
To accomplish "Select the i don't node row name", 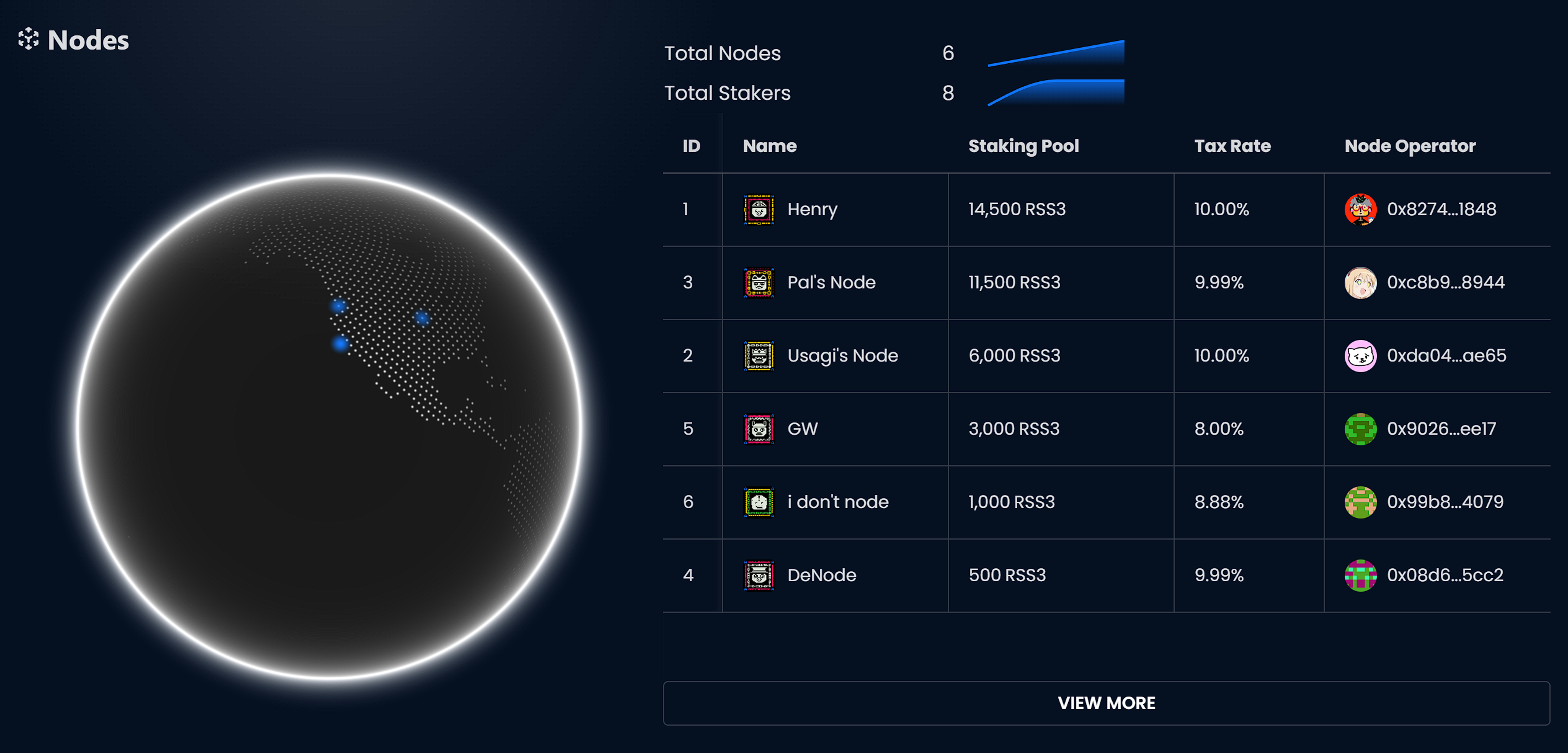I will click(x=837, y=502).
